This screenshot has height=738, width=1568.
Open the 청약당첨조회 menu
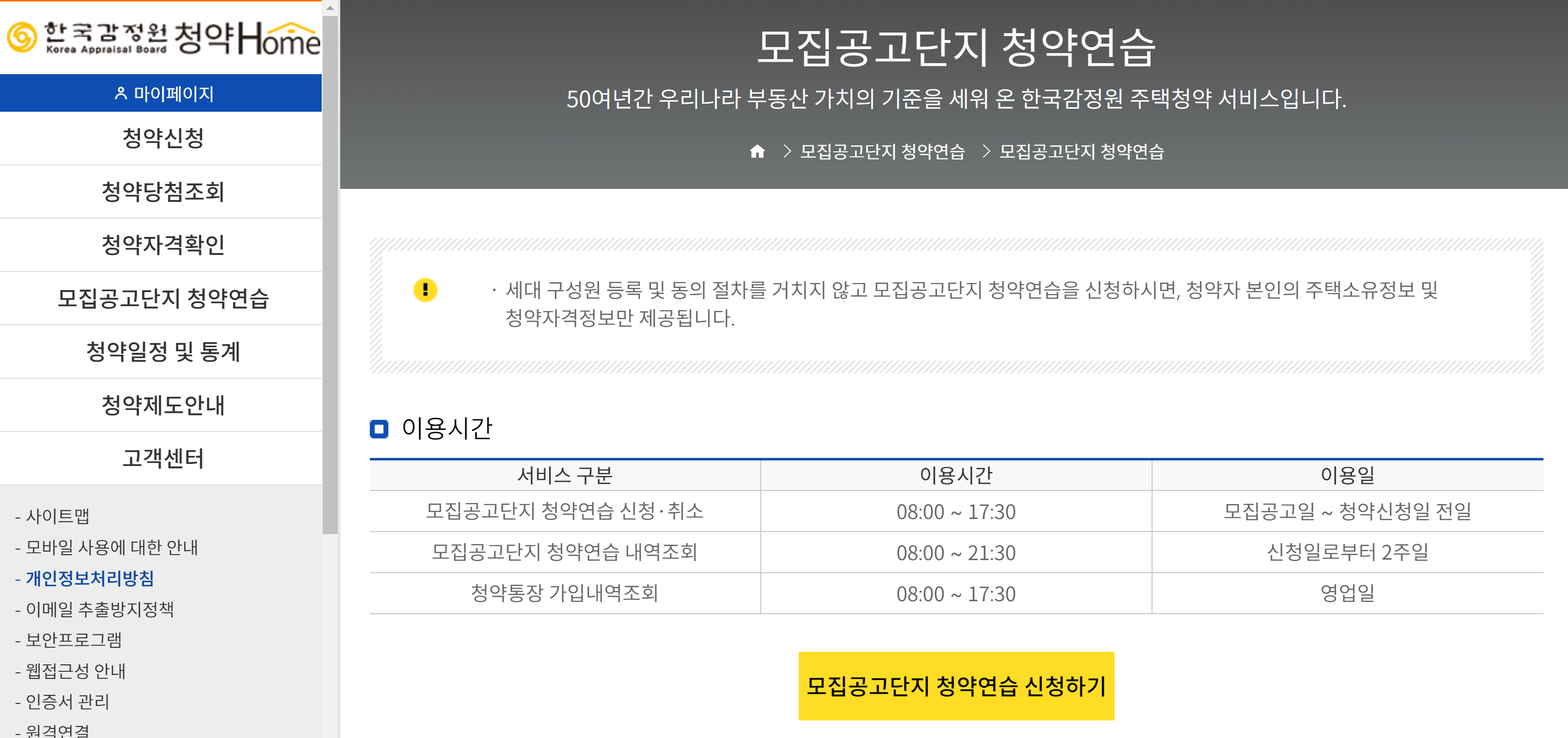pyautogui.click(x=162, y=191)
